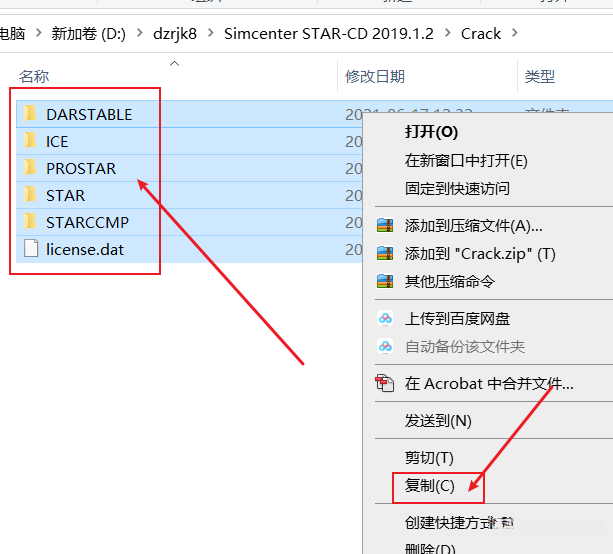This screenshot has height=554, width=613.
Task: Select the PROSTAR folder name
Action: (x=81, y=169)
